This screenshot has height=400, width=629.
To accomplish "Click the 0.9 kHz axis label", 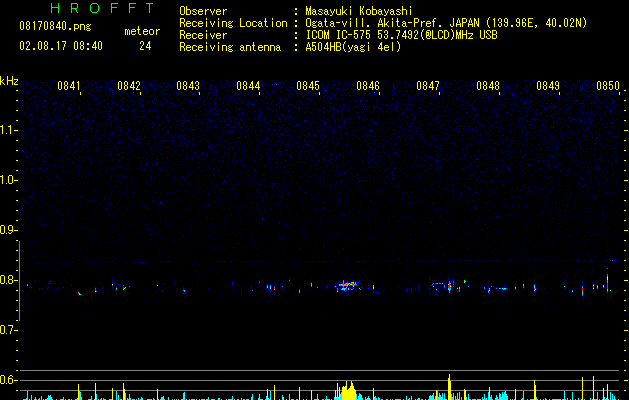I will [x=8, y=230].
